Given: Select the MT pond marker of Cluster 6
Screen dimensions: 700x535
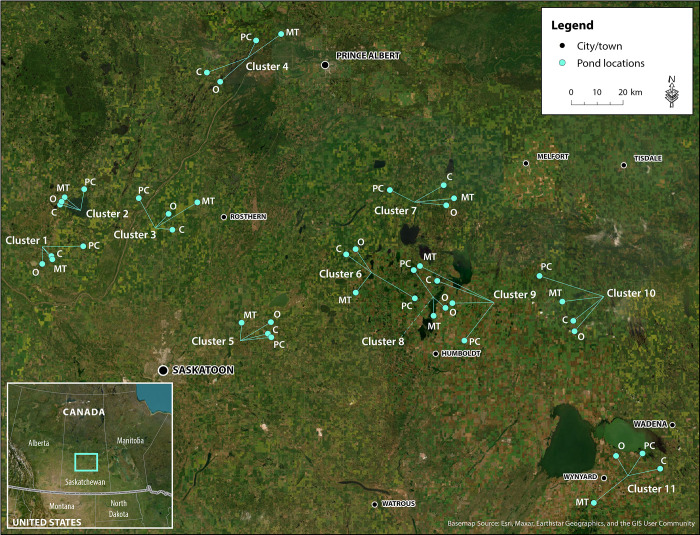Looking at the screenshot, I should pyautogui.click(x=356, y=293).
